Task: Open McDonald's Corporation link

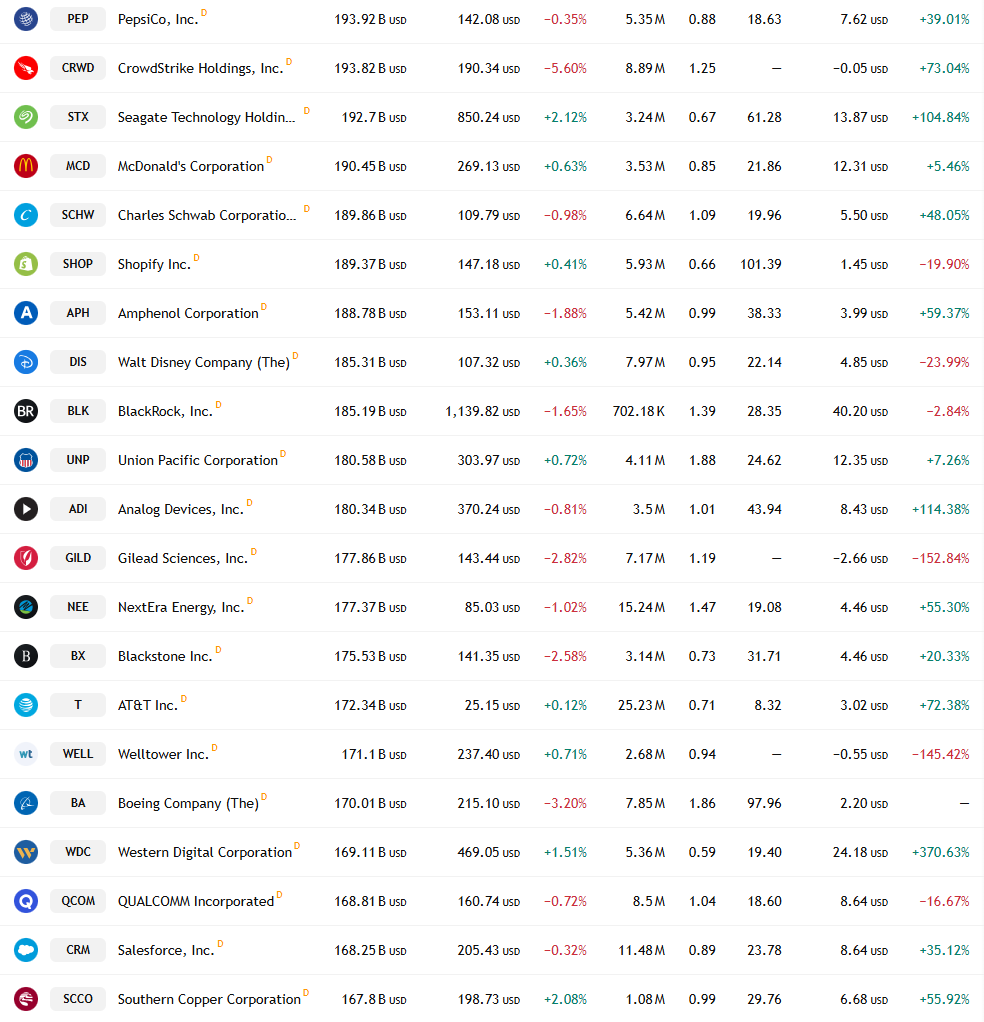Action: click(191, 166)
